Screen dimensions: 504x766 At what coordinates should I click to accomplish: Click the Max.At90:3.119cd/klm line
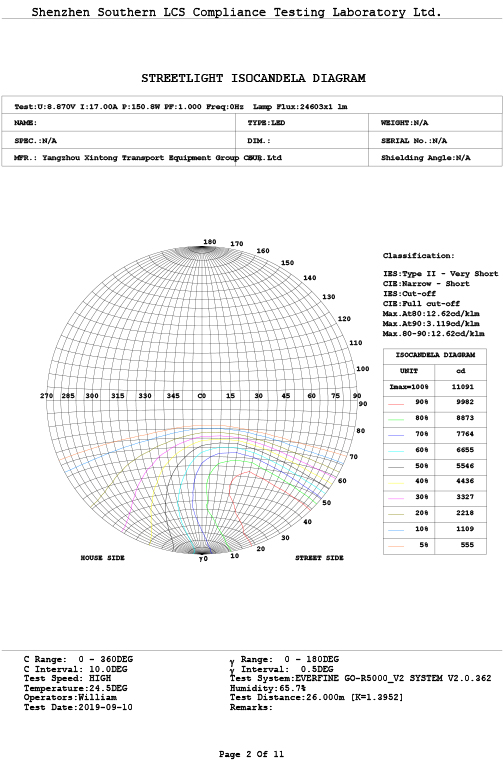(431, 324)
